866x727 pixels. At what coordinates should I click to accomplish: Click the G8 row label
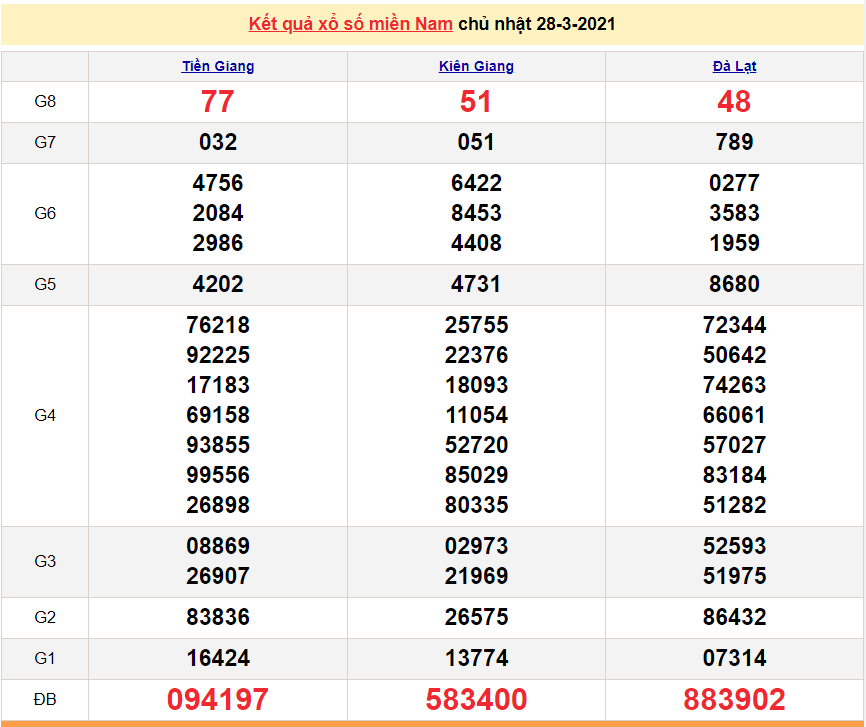pyautogui.click(x=45, y=102)
